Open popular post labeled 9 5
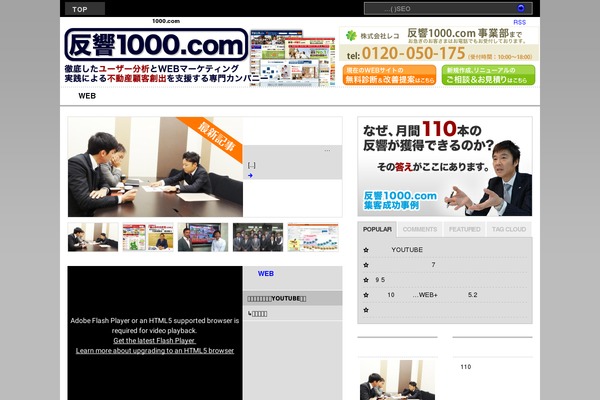 pyautogui.click(x=380, y=280)
